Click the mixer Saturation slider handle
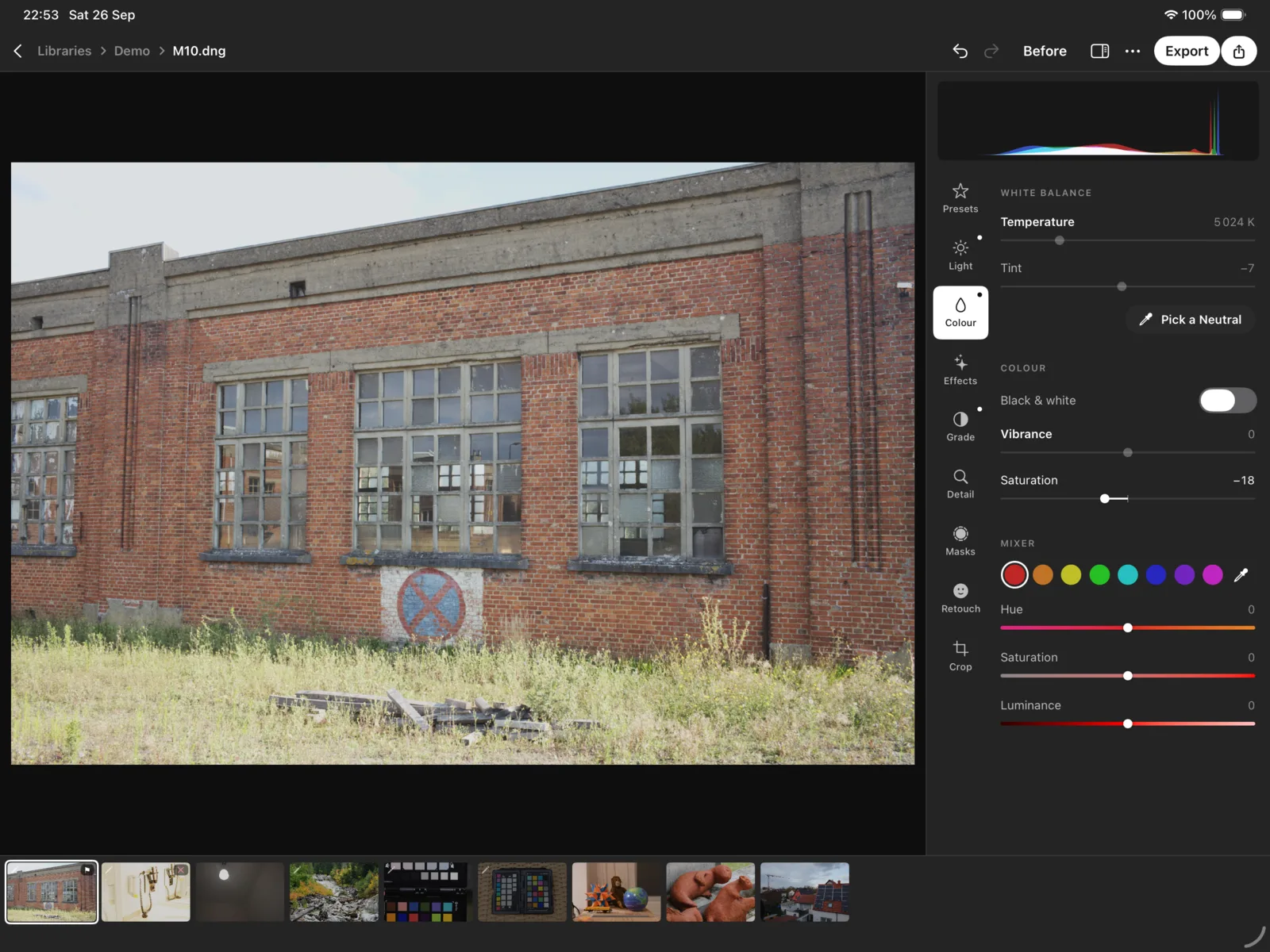 [x=1128, y=676]
